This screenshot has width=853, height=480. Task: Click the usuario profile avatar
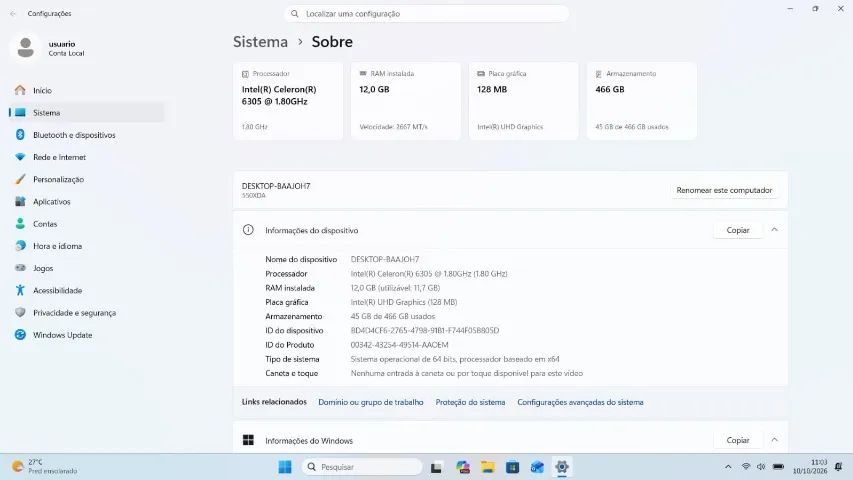(x=25, y=47)
